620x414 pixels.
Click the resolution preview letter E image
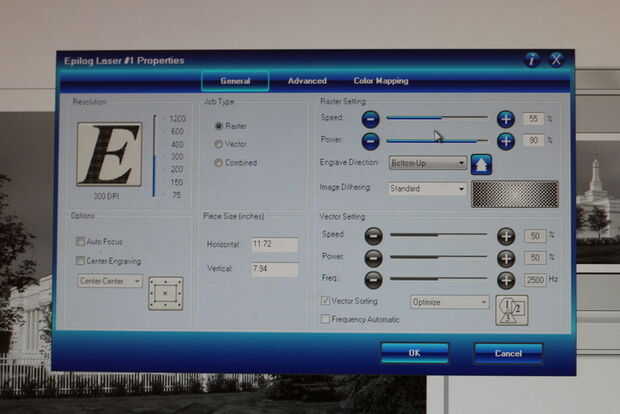[x=109, y=154]
